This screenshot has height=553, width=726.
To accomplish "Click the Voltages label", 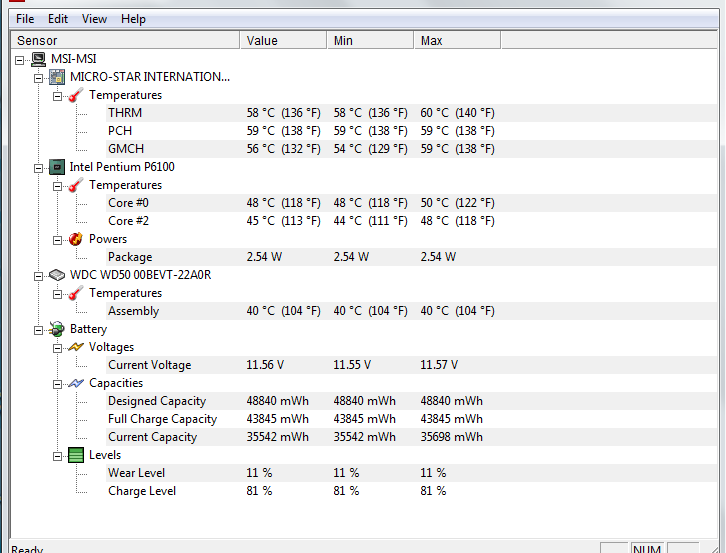I will 111,347.
